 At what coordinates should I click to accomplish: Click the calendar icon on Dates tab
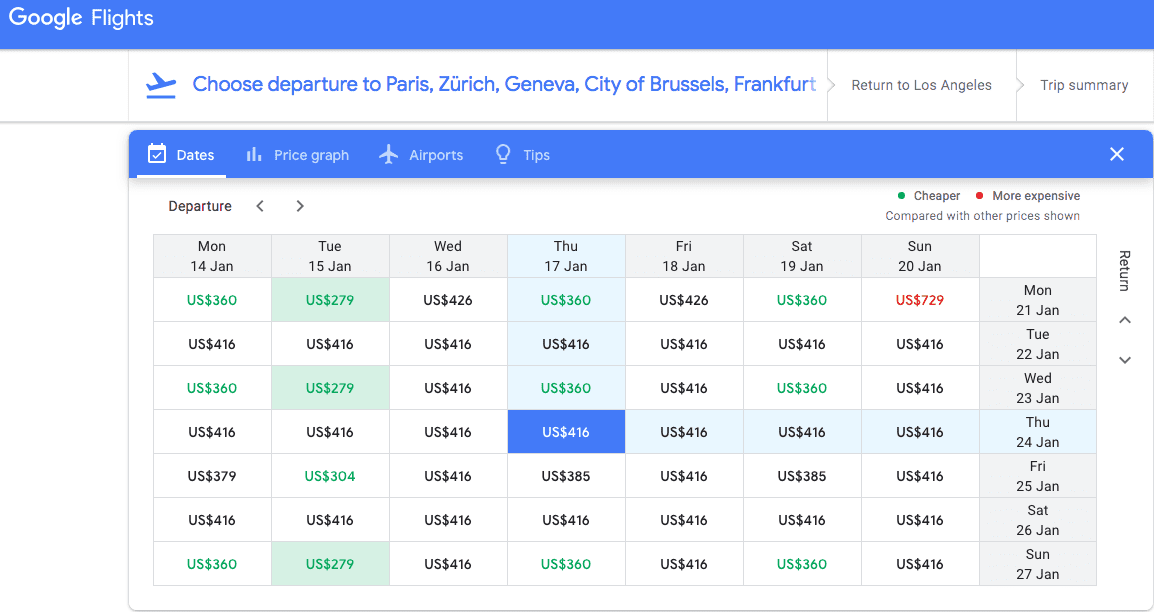[157, 154]
